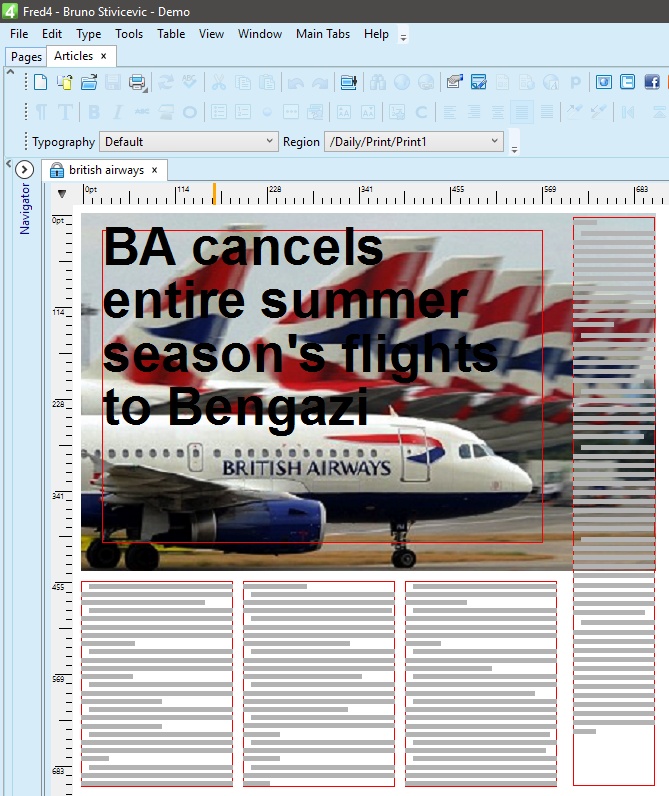Toggle strikethrough ABC formatting
This screenshot has width=669, height=796.
click(x=142, y=112)
